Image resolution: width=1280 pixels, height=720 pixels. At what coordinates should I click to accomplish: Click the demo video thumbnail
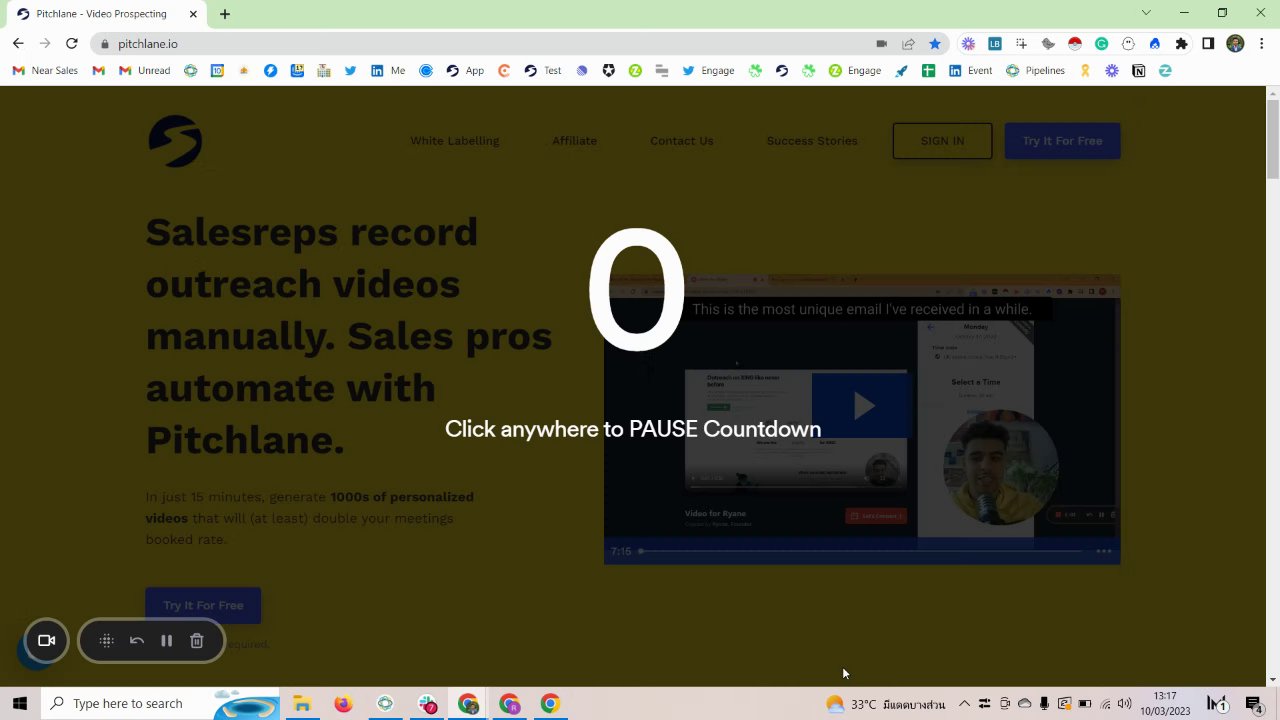(861, 420)
